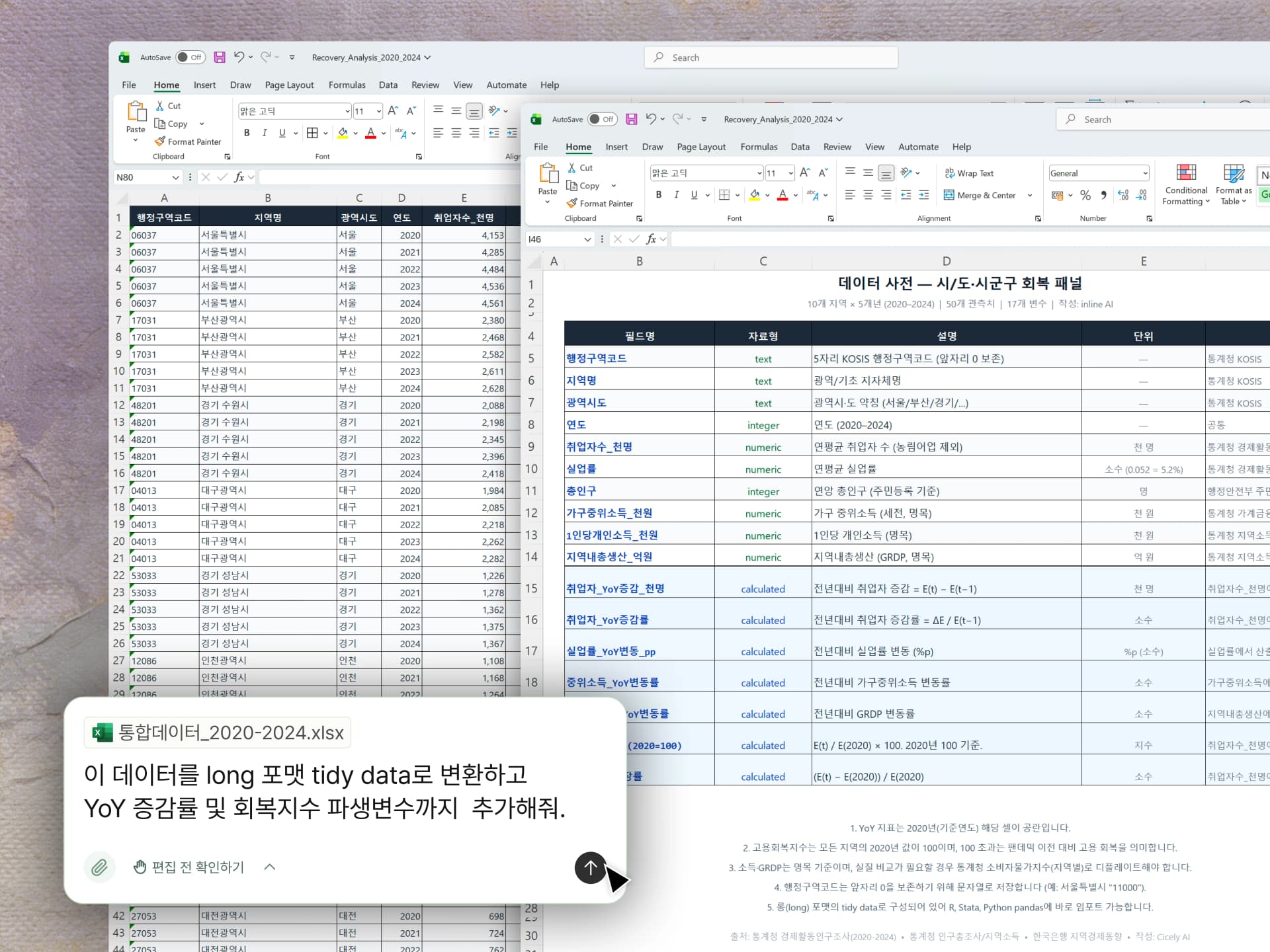Click the Save icon in the front window title bar
This screenshot has height=952, width=1270.
pos(632,120)
